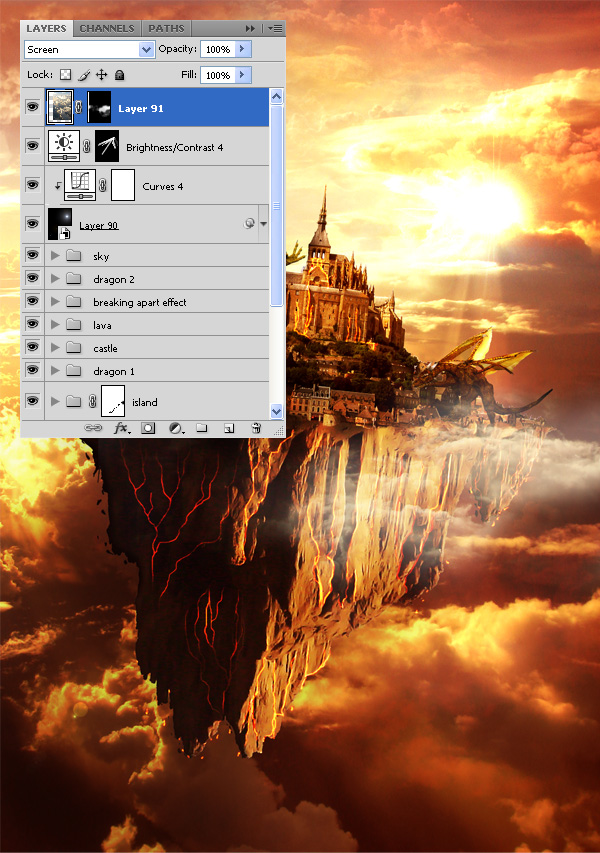The image size is (600, 853).
Task: Click smart filter icon on Layer 90
Action: point(249,224)
